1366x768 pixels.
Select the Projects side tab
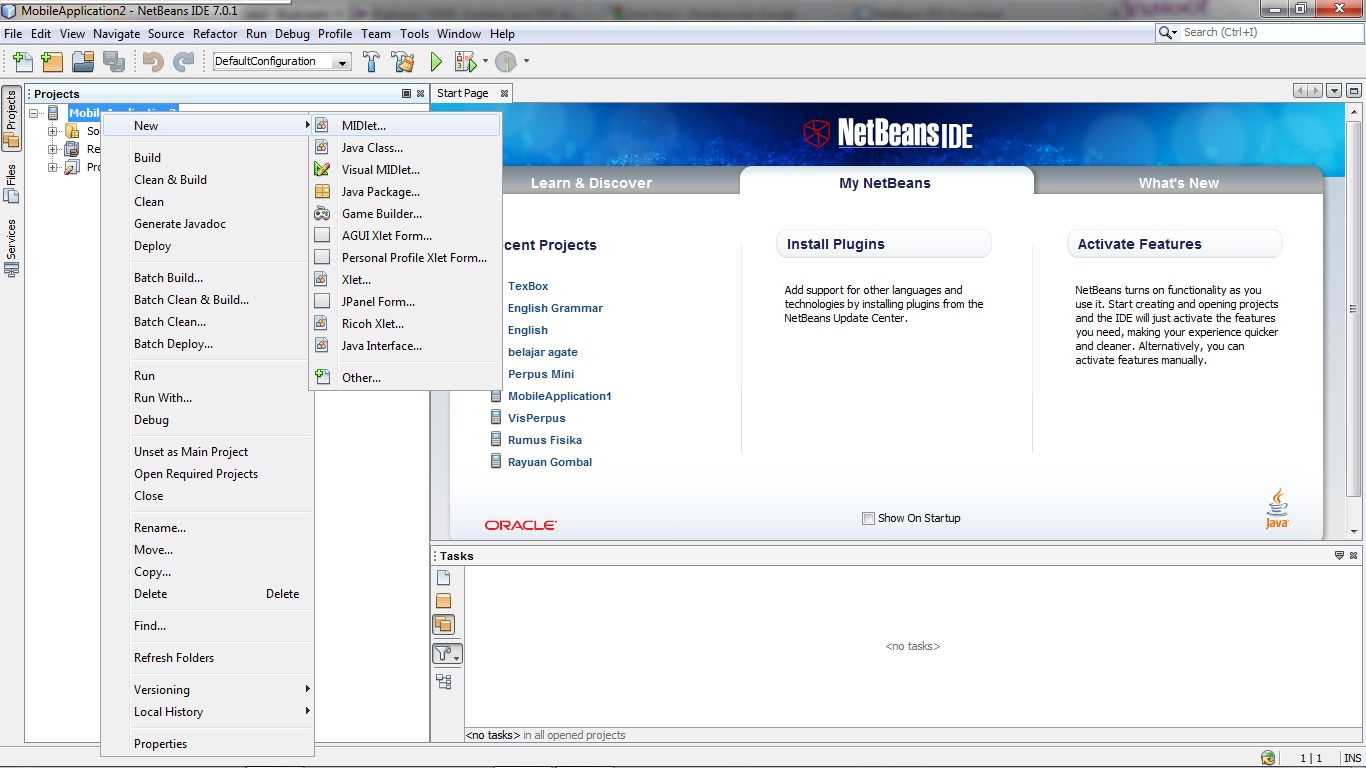pyautogui.click(x=11, y=118)
